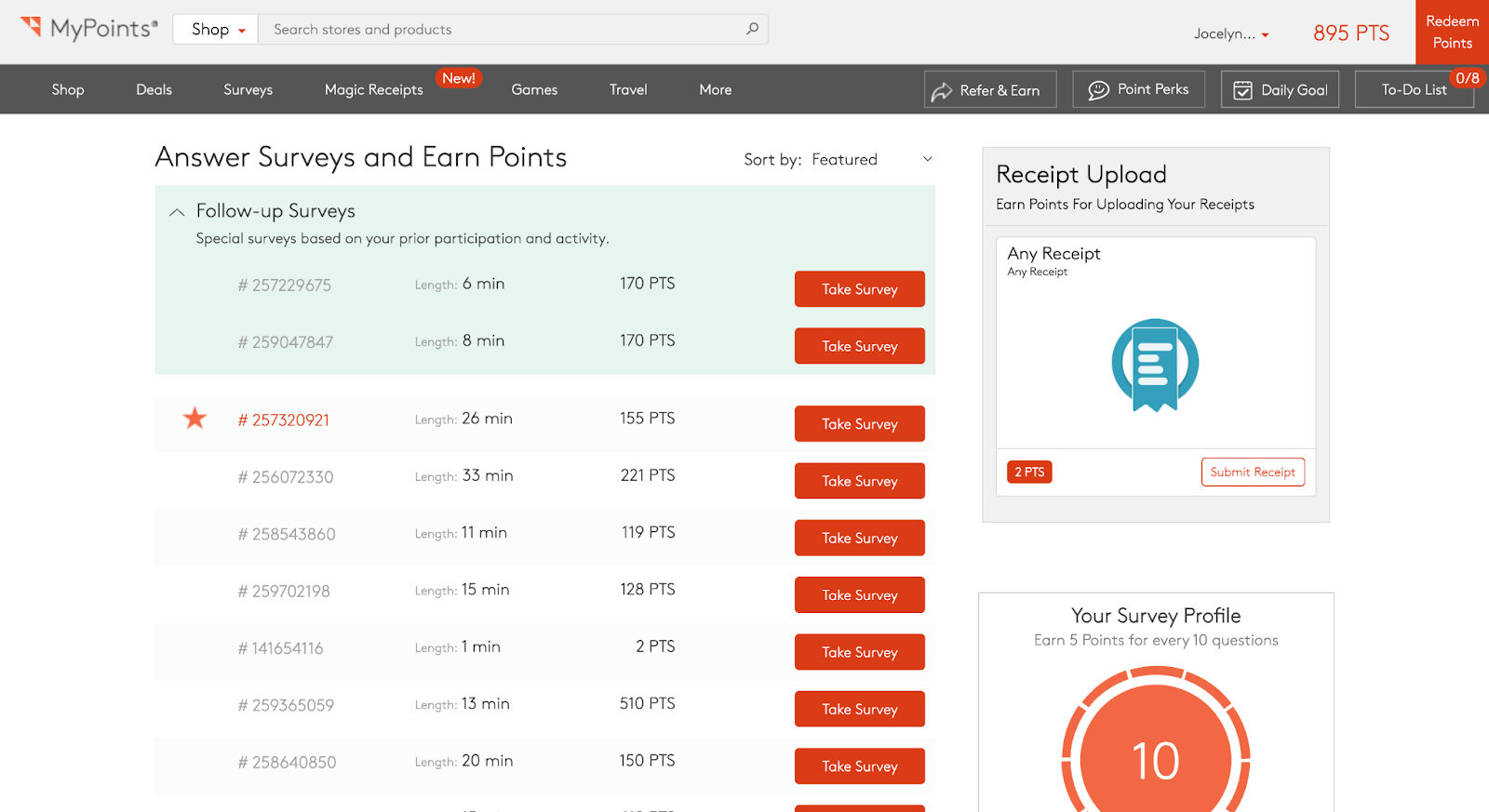The height and width of the screenshot is (812, 1489).
Task: Take Survey for # 259365059
Action: (860, 709)
